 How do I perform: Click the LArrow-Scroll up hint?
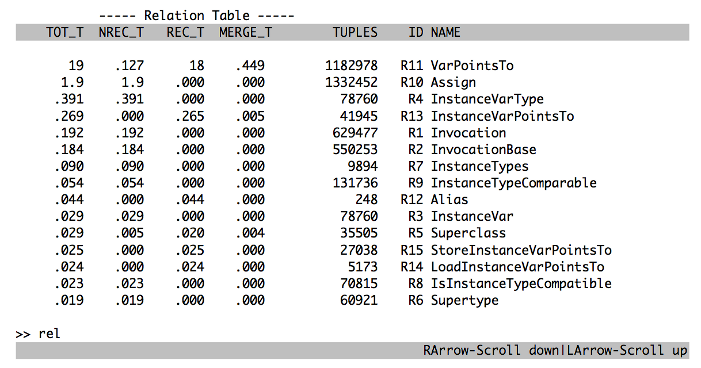click(x=627, y=350)
